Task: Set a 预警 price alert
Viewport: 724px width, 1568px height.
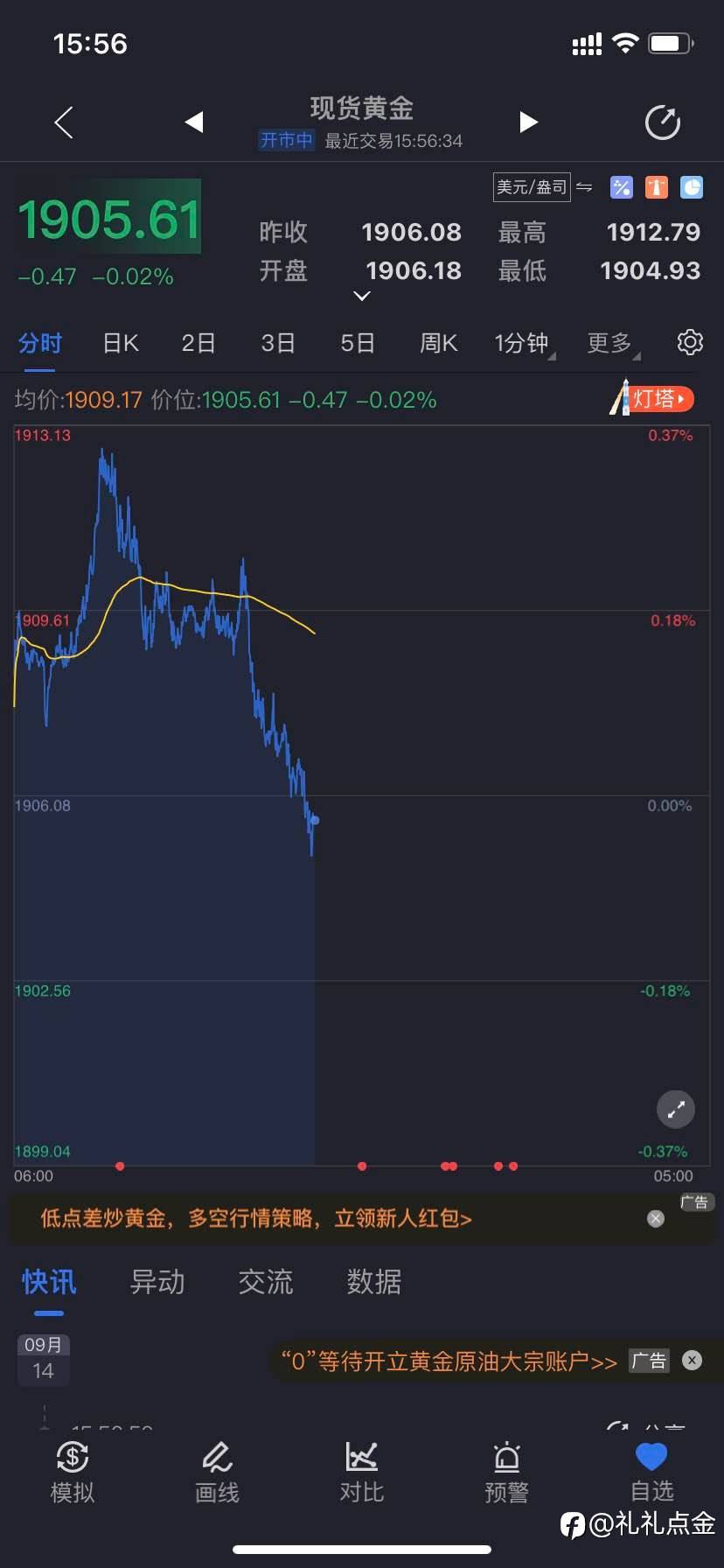Action: (507, 1472)
